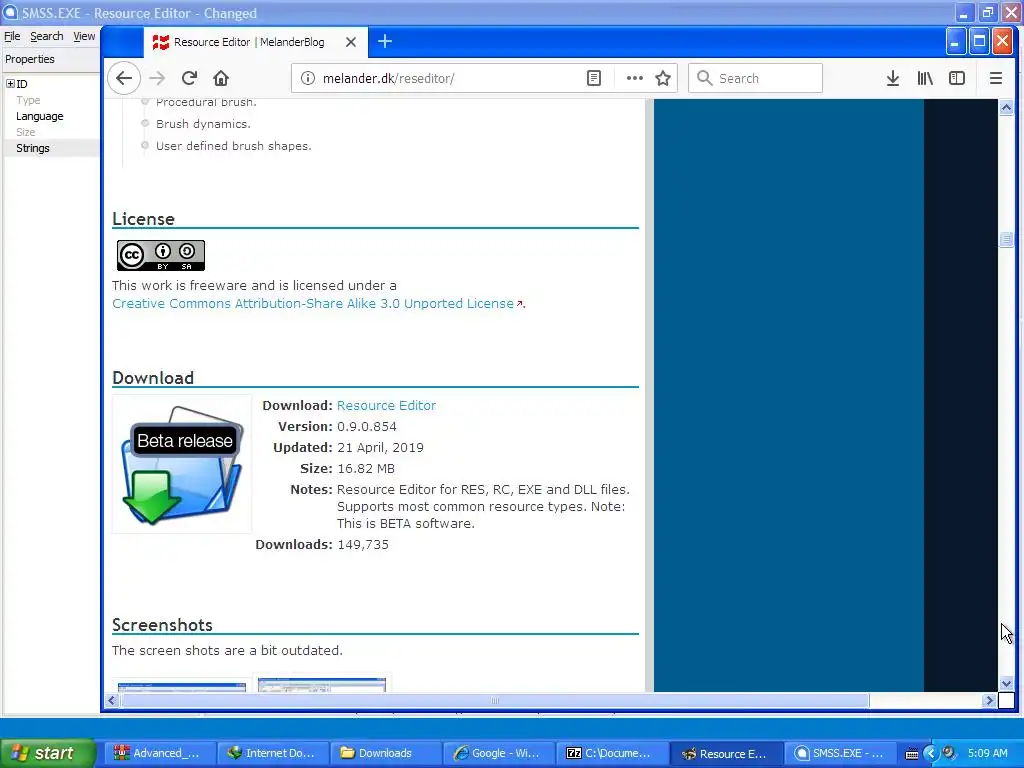Switch to Internet Do... taskbar window
The image size is (1024, 768).
(272, 753)
